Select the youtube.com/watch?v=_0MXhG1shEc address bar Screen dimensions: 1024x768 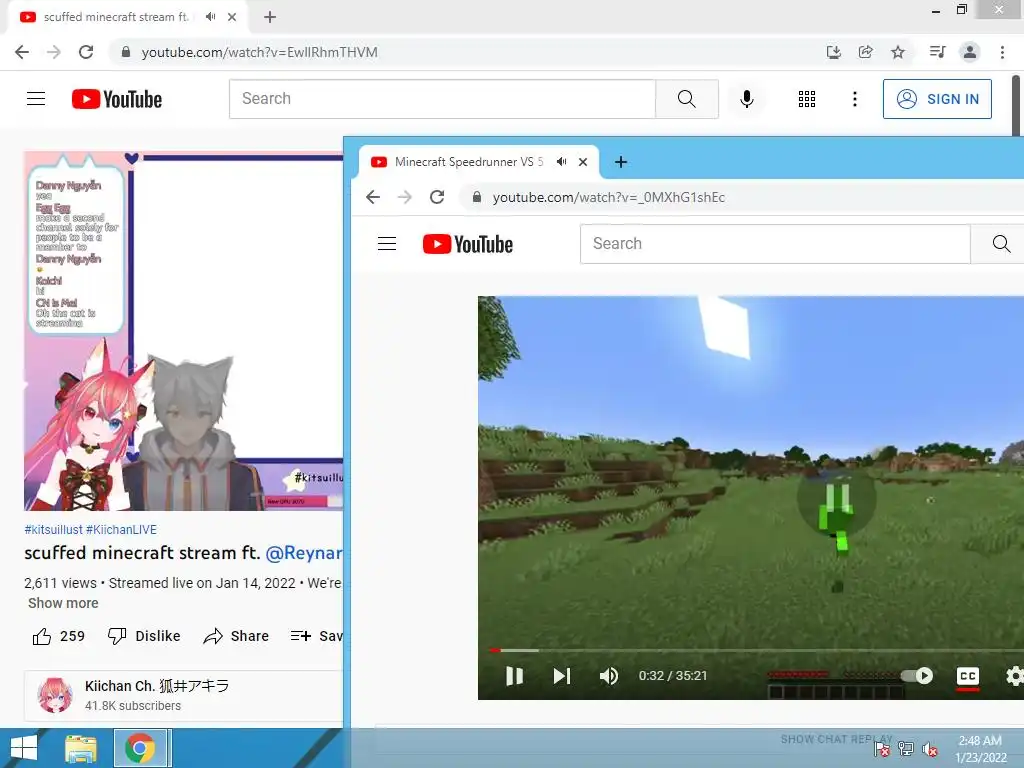coord(741,197)
